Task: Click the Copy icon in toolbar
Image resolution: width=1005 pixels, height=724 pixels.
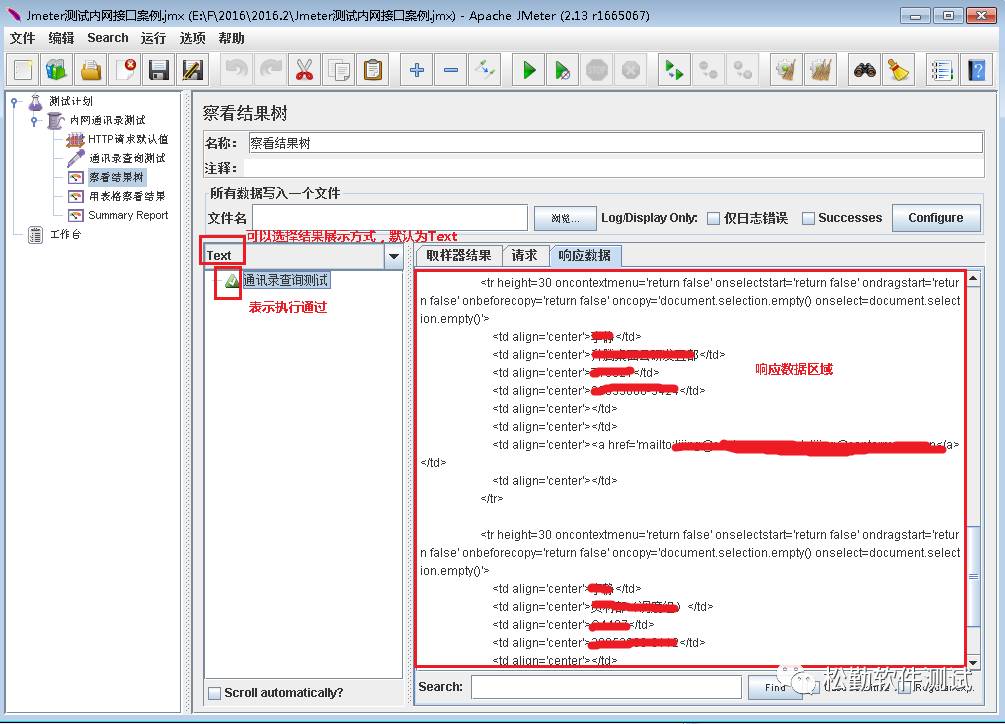Action: point(338,70)
